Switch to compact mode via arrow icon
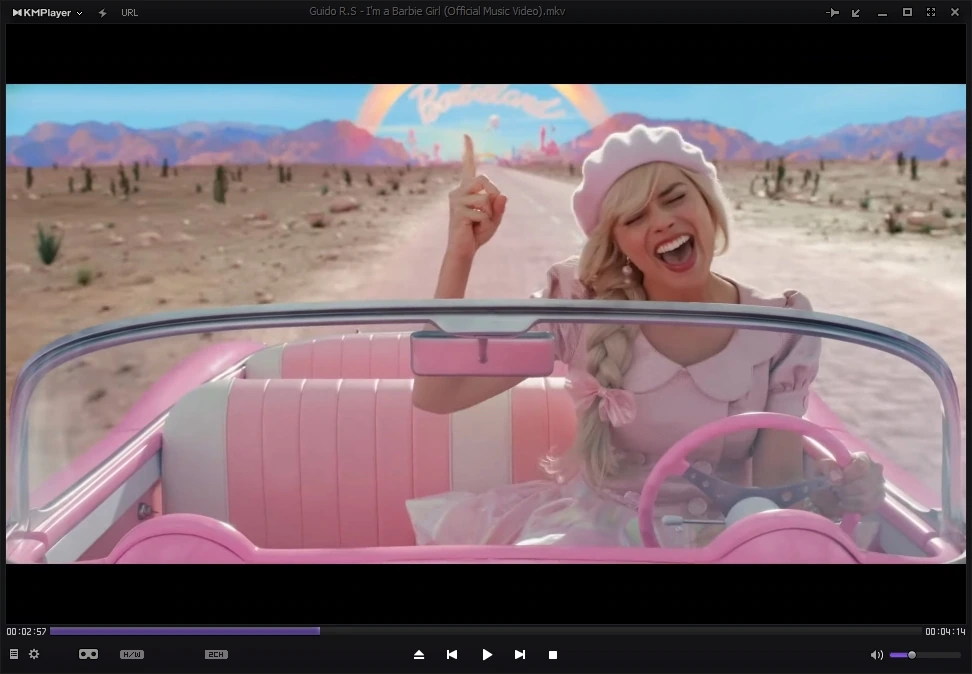972x674 pixels. 856,12
